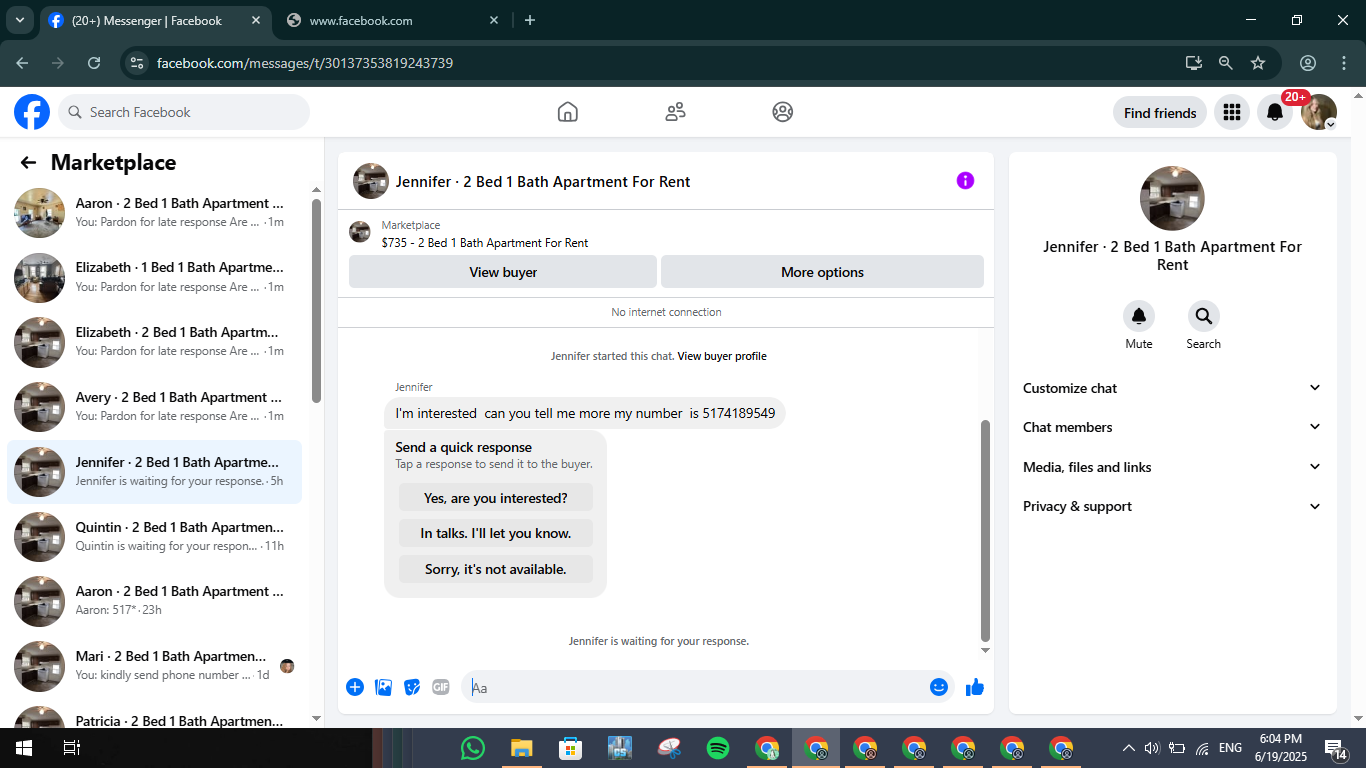Click the More options button
The height and width of the screenshot is (768, 1366).
coord(822,272)
